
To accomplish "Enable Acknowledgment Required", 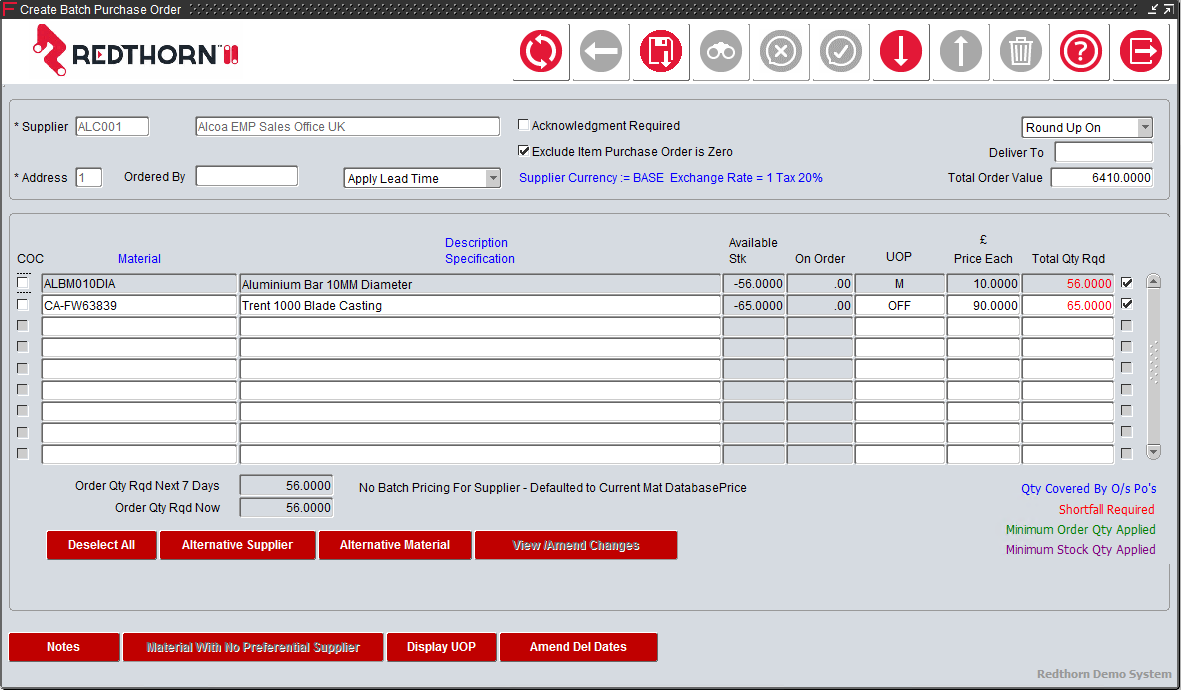I will click(522, 124).
